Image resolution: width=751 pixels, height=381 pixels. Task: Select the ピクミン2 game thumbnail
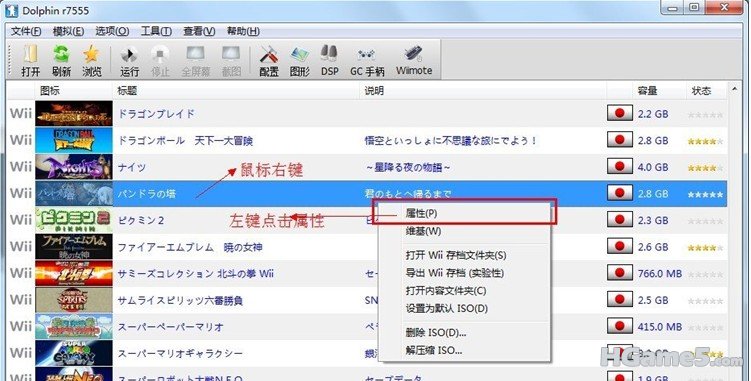click(x=74, y=220)
